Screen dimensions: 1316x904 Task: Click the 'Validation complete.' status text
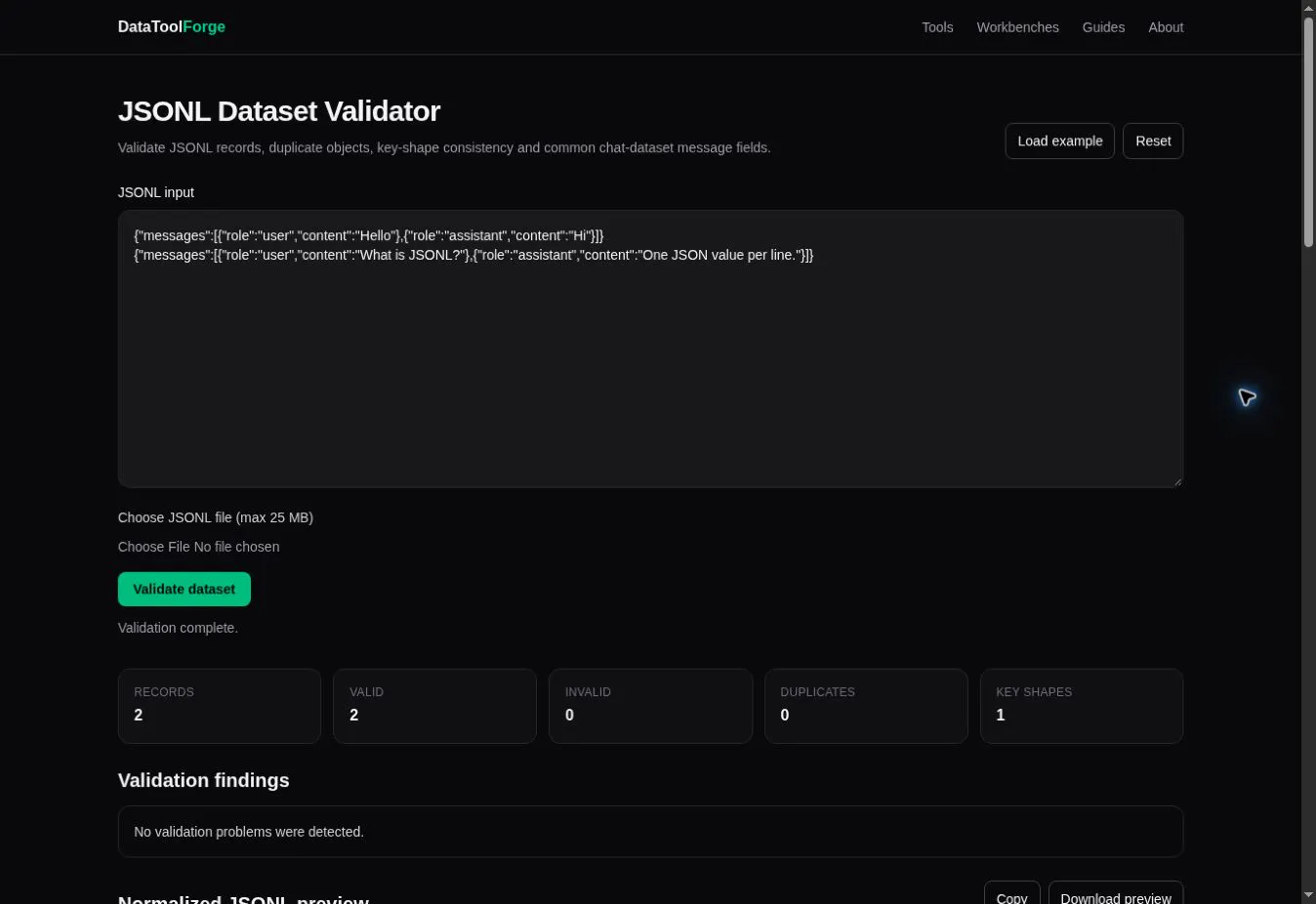[178, 628]
